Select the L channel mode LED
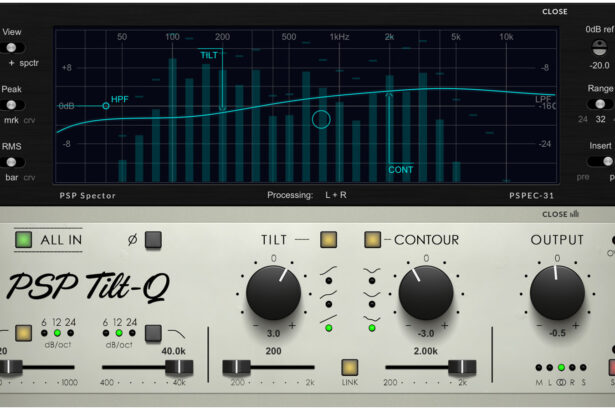Screen dimensions: 615x410 [x=550, y=368]
